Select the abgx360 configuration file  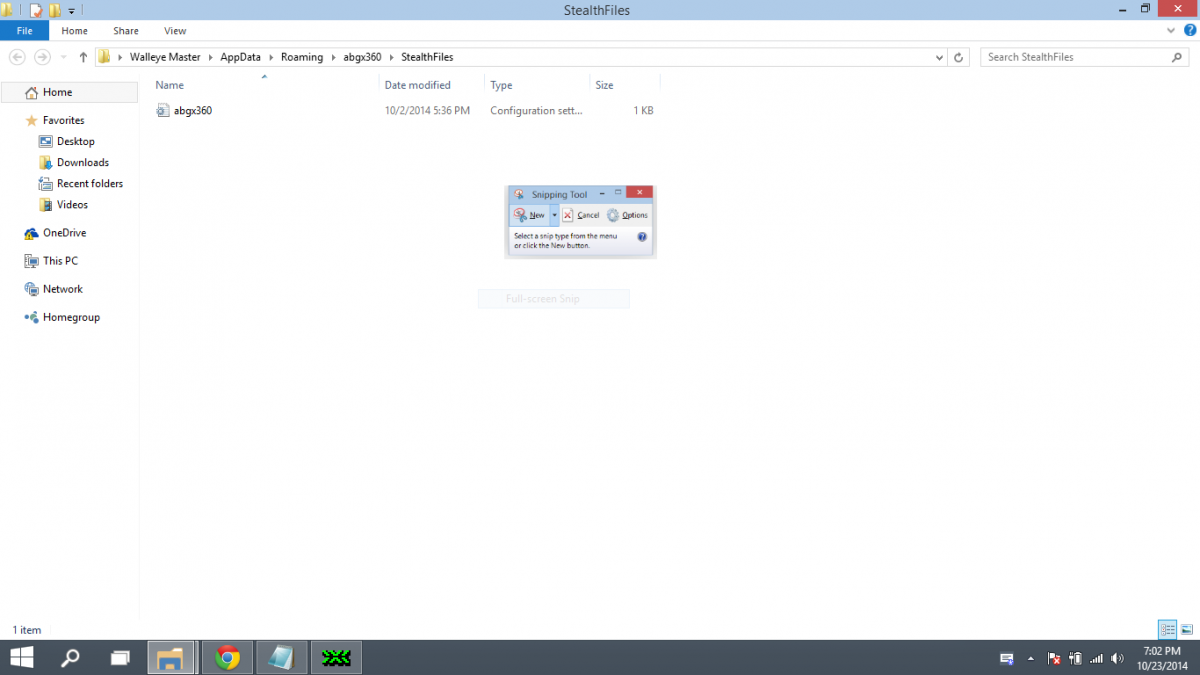[x=192, y=110]
